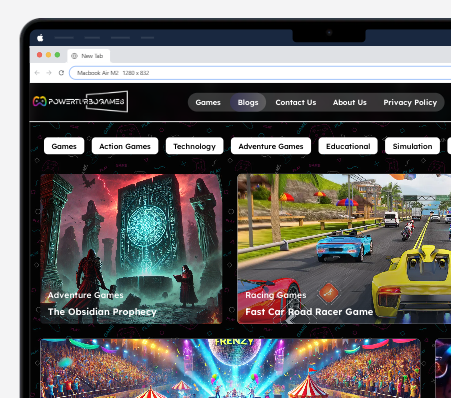This screenshot has height=398, width=451.
Task: Open The Obsidian Prophecy card image
Action: click(131, 248)
